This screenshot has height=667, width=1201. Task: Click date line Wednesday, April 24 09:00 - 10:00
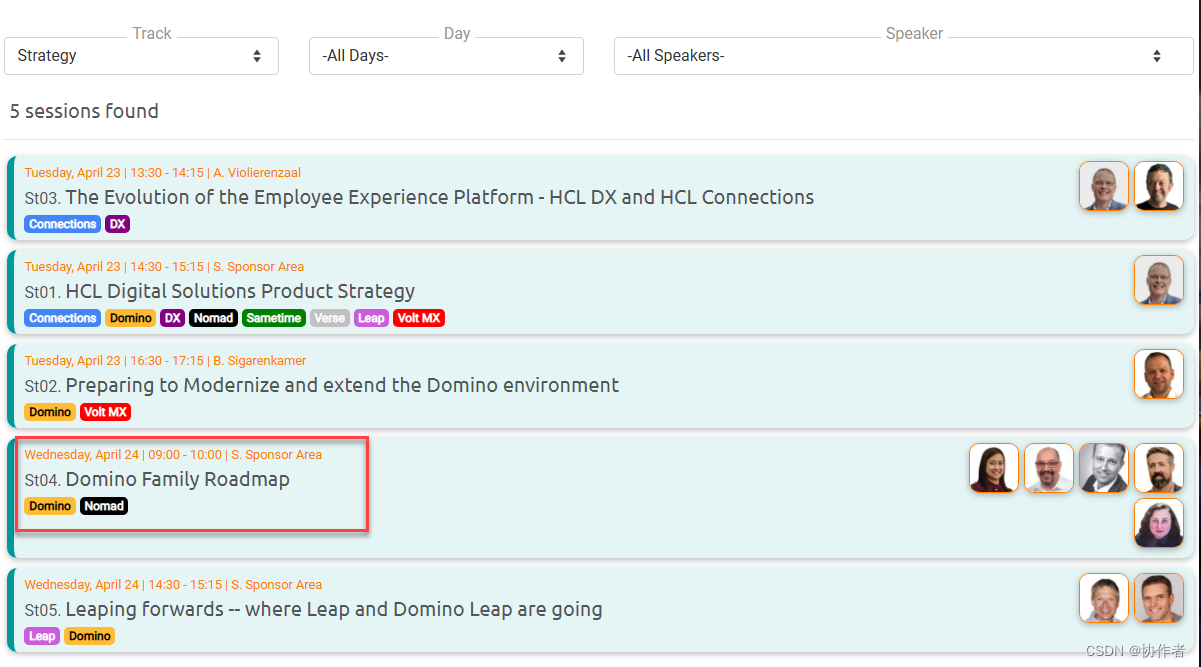pyautogui.click(x=173, y=455)
